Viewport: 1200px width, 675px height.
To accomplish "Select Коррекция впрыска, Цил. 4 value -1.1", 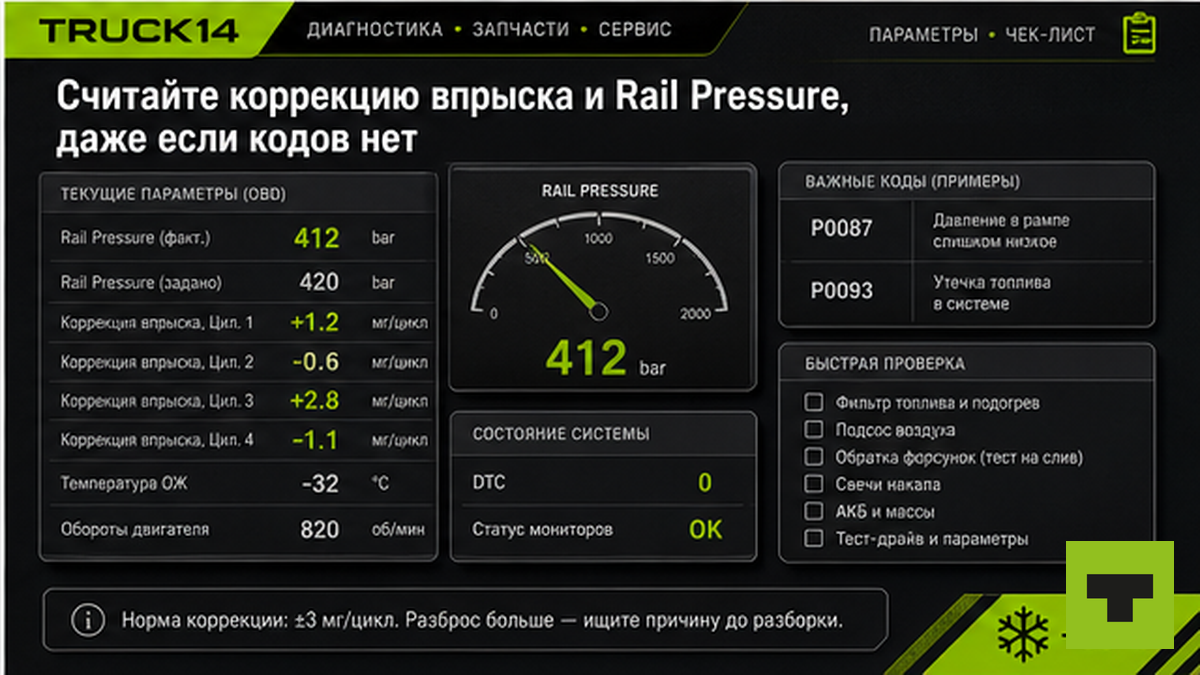I will click(x=316, y=440).
